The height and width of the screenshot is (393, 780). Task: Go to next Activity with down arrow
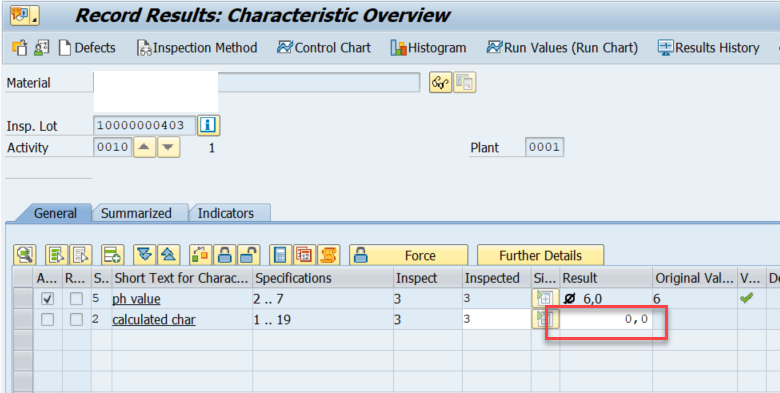coord(169,147)
